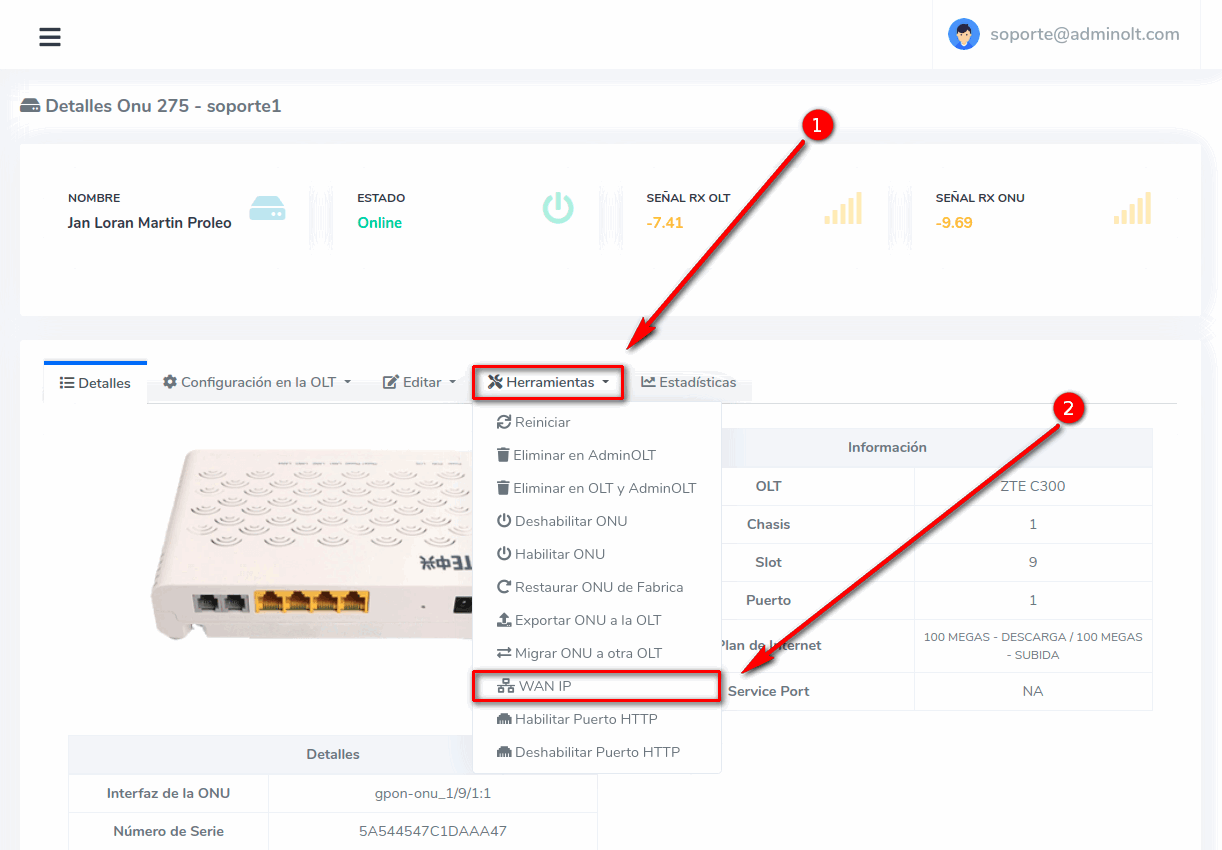
Task: Click the green power status icon
Action: point(558,208)
